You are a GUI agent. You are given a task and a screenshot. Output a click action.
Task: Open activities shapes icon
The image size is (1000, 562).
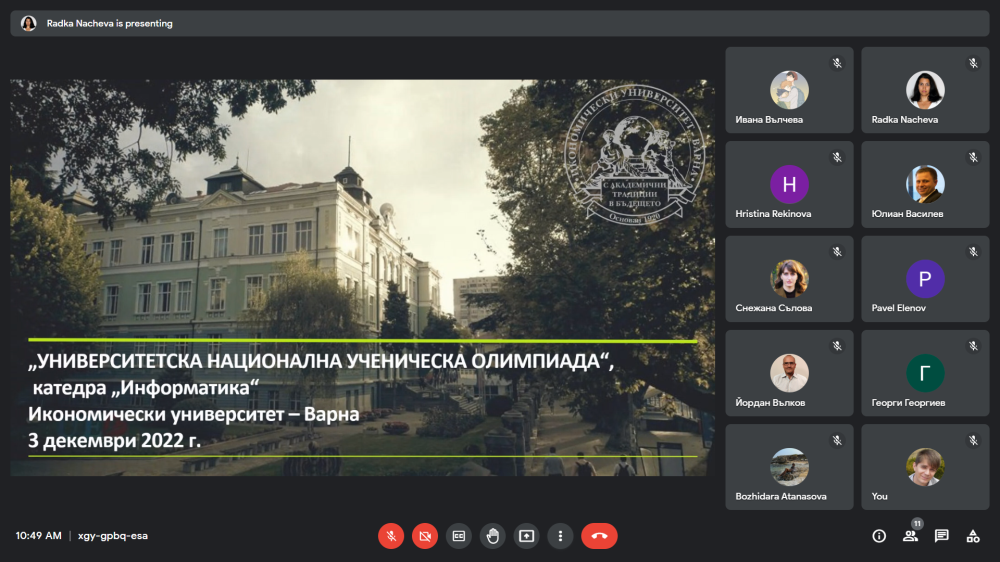[973, 536]
